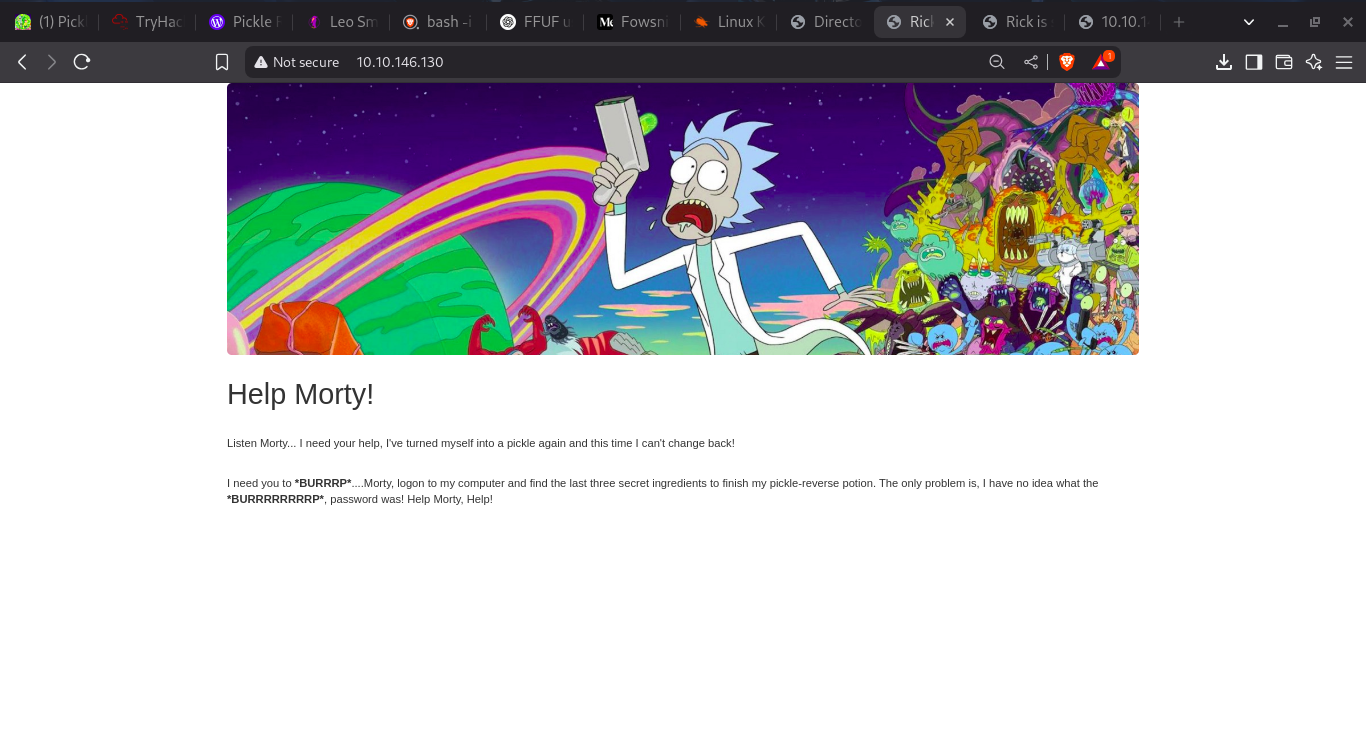Bookmark this page
Image resolution: width=1366 pixels, height=741 pixels.
point(222,62)
